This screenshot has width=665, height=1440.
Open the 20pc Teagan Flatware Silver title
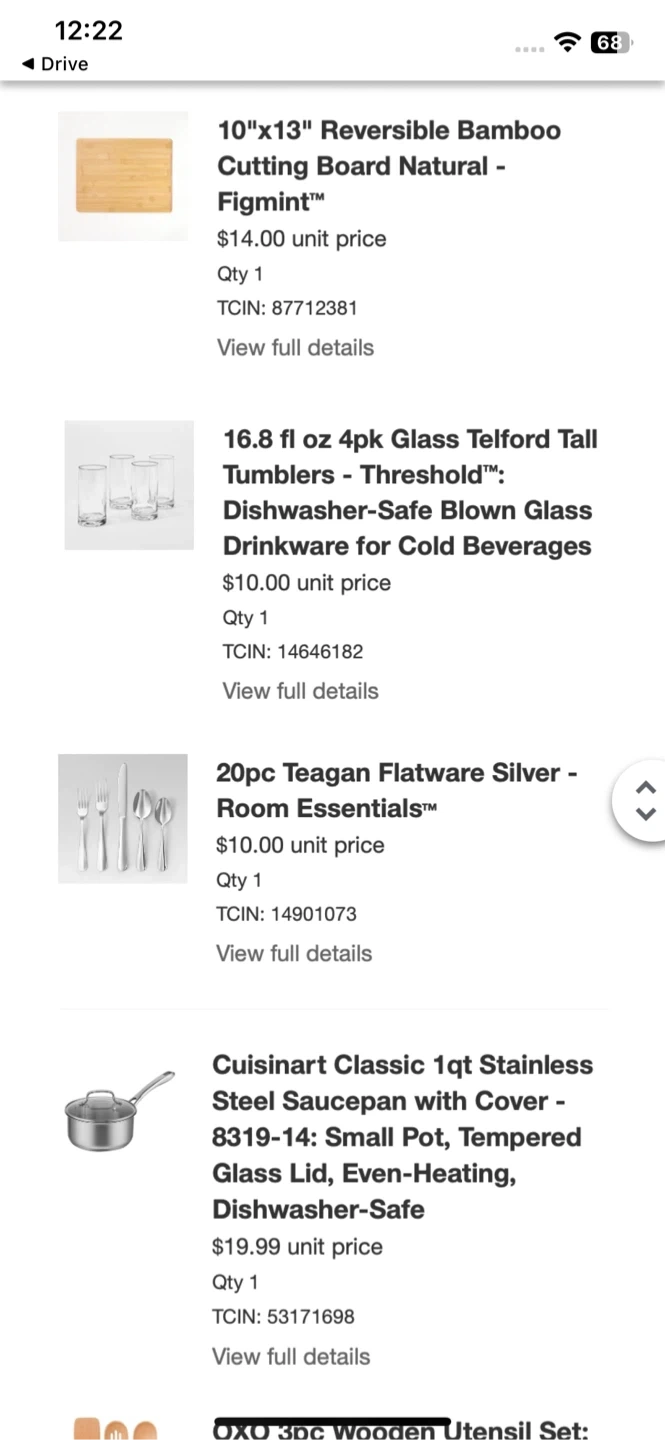pyautogui.click(x=396, y=790)
